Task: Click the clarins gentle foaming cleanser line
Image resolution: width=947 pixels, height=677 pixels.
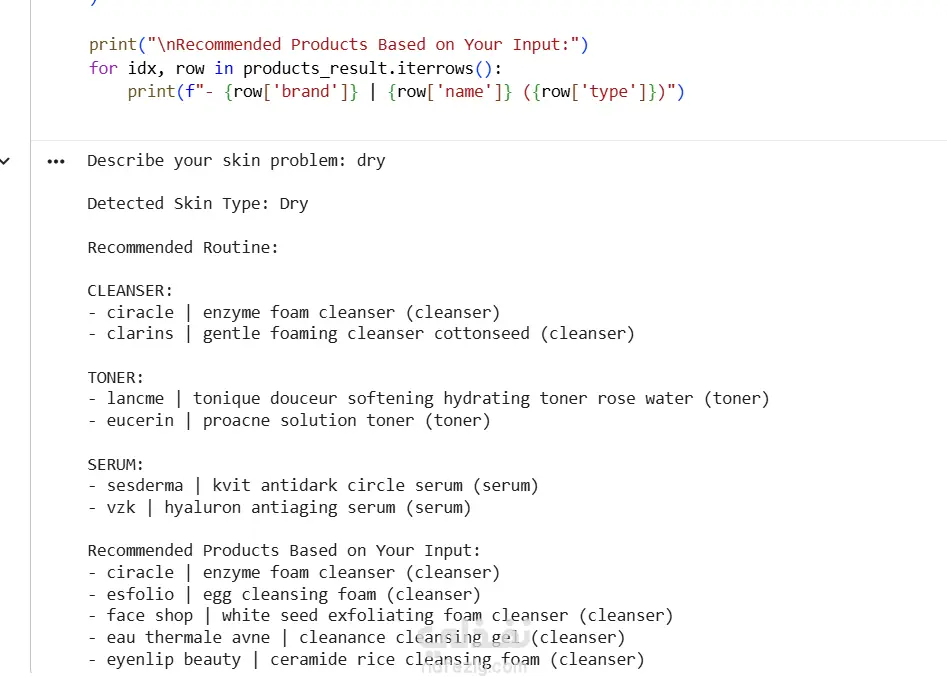Action: coord(361,333)
